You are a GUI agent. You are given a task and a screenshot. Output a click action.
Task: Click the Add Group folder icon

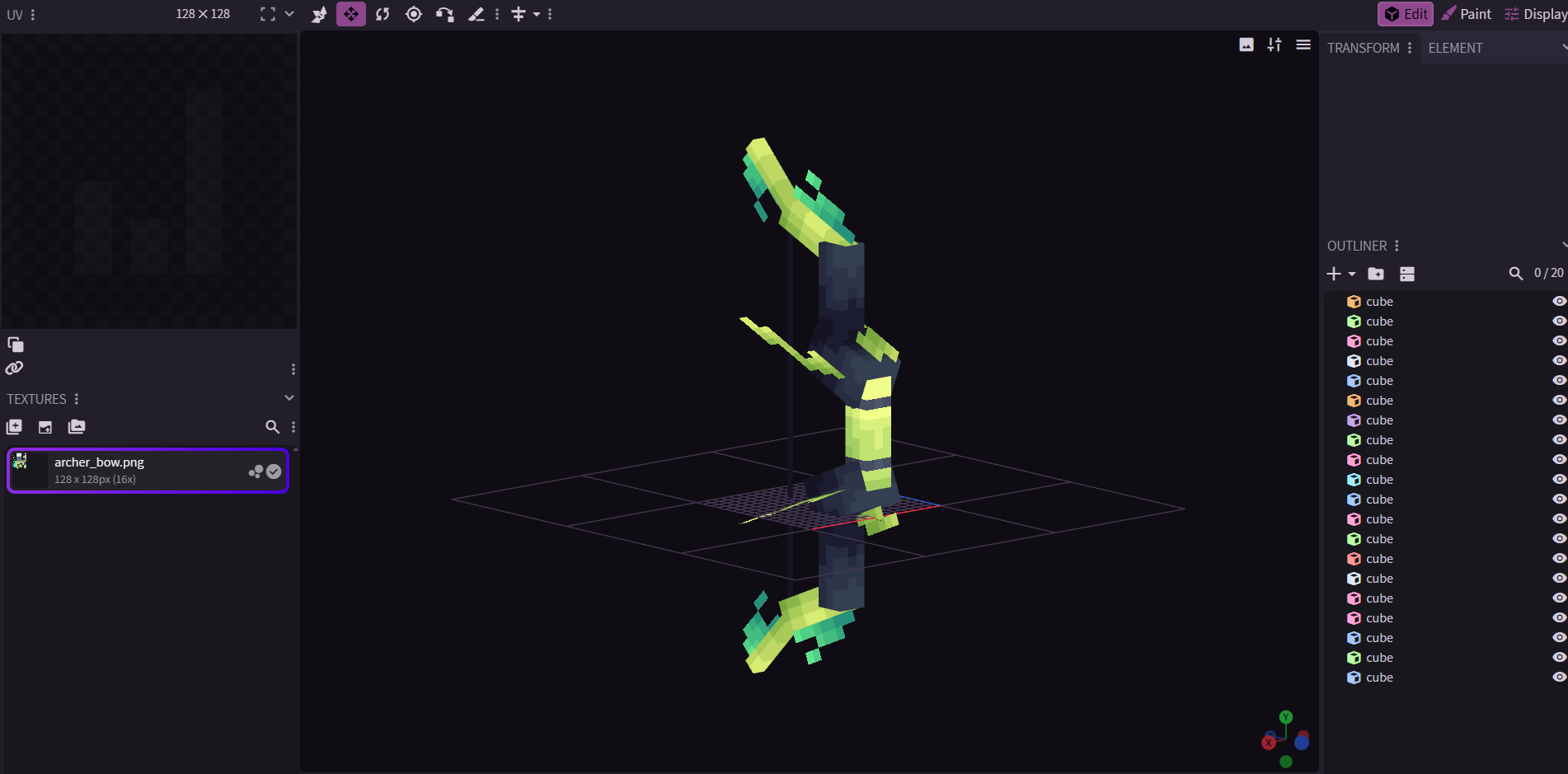pos(1376,274)
